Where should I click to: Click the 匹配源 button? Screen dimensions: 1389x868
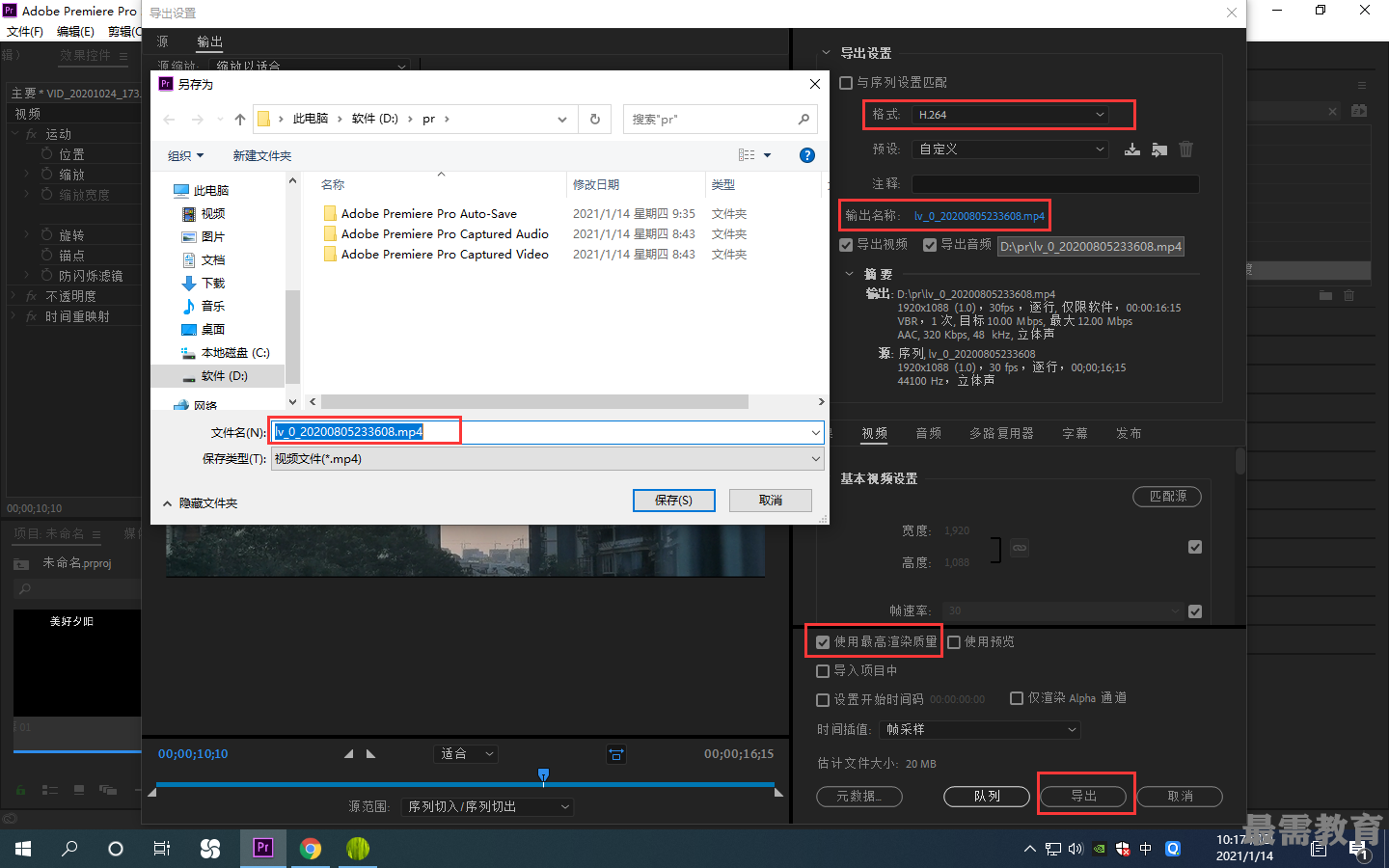coord(1167,497)
